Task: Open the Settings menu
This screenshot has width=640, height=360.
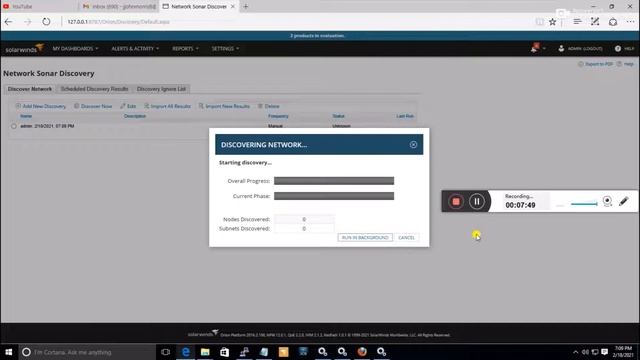Action: [225, 49]
